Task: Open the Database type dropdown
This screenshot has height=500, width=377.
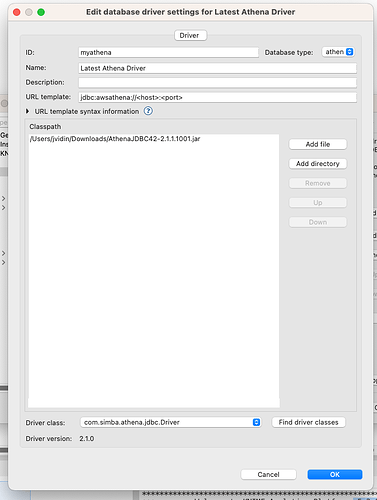Action: (x=338, y=52)
